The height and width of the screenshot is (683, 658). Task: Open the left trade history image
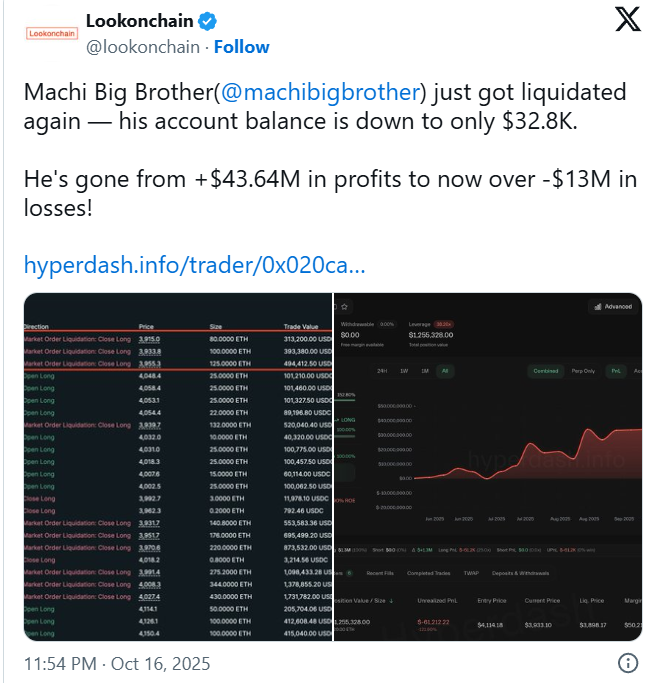click(176, 467)
